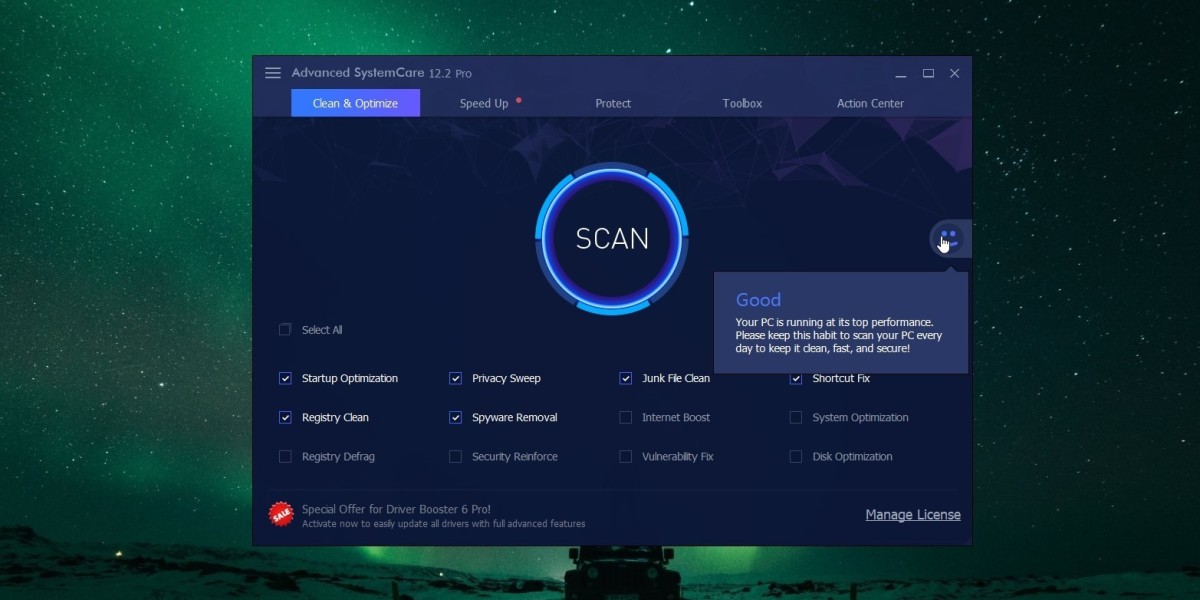Check the Disk Optimization option
1200x600 pixels.
[796, 456]
